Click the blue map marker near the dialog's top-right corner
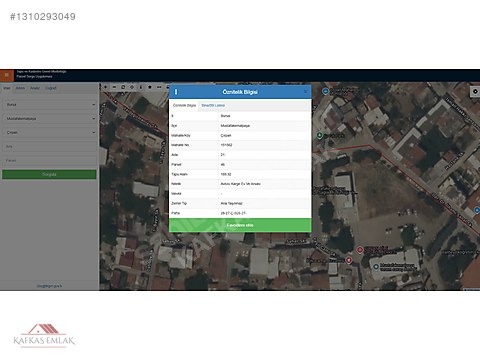 point(325,91)
